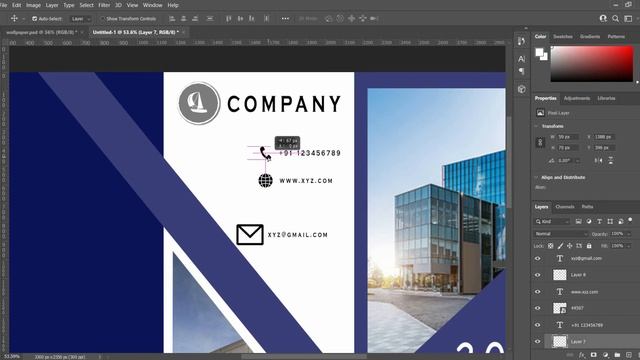Viewport: 640px width, 360px height.
Task: Click the width W input field
Action: (x=568, y=137)
